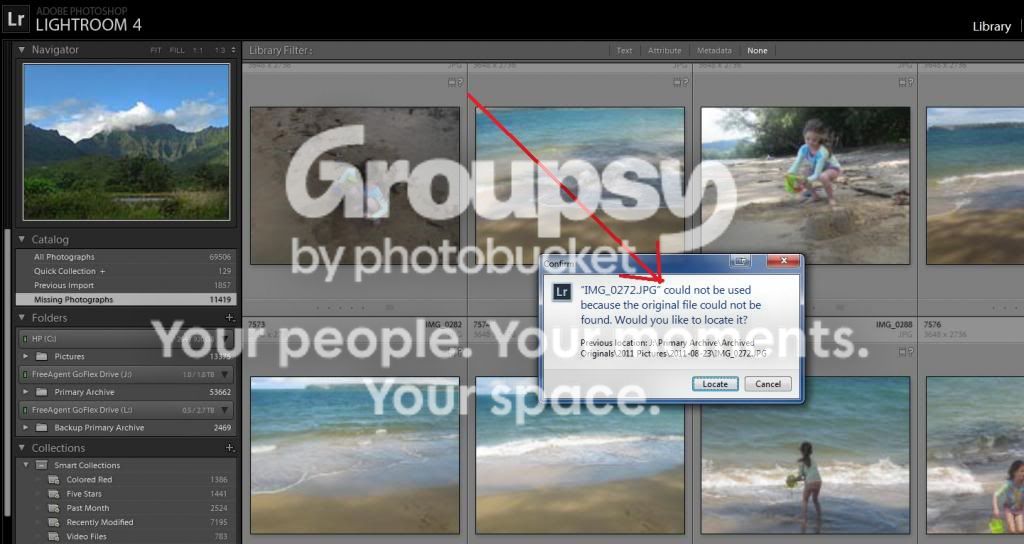Switch Library Filter to Text
Screen dimensions: 1024x544
(x=624, y=50)
